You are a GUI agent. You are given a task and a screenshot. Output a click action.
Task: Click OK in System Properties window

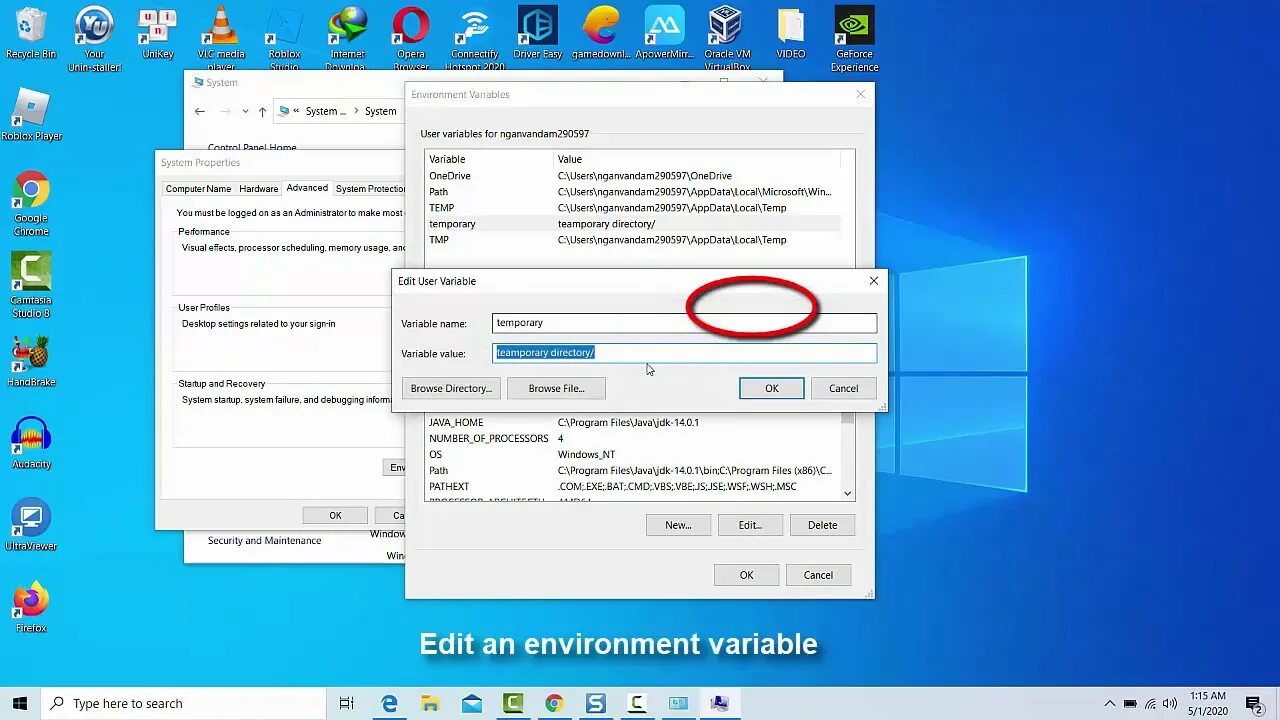tap(335, 515)
